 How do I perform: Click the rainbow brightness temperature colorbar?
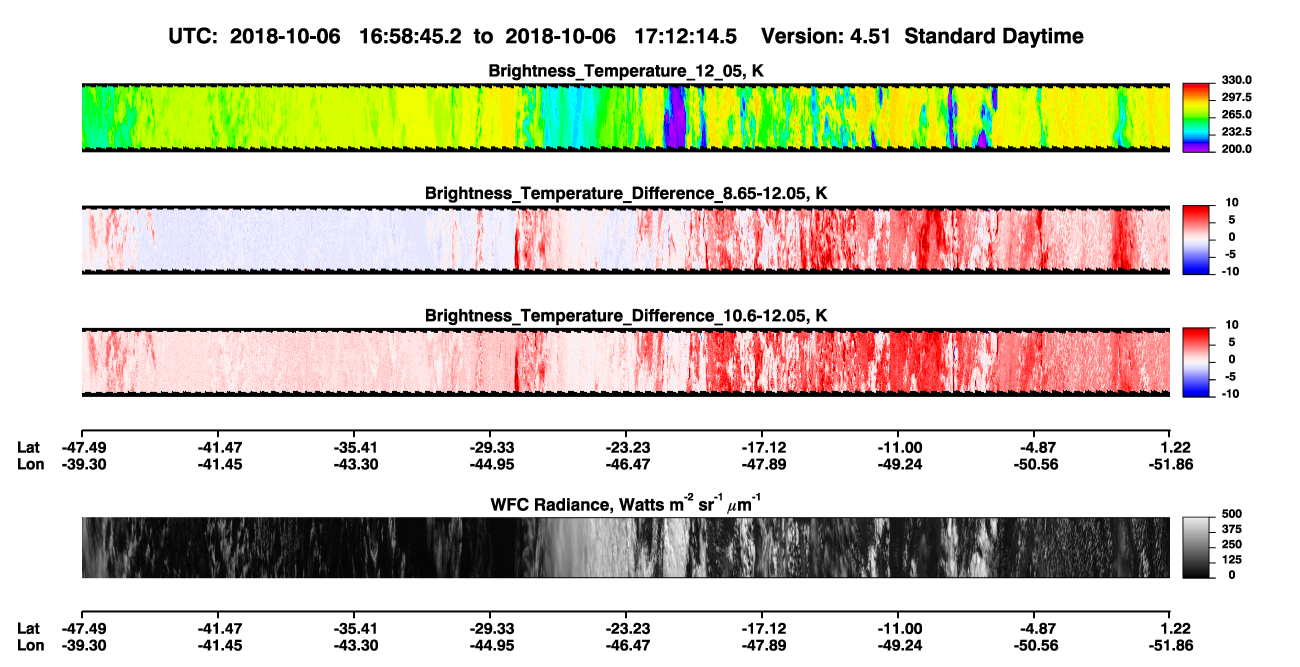tap(1195, 118)
